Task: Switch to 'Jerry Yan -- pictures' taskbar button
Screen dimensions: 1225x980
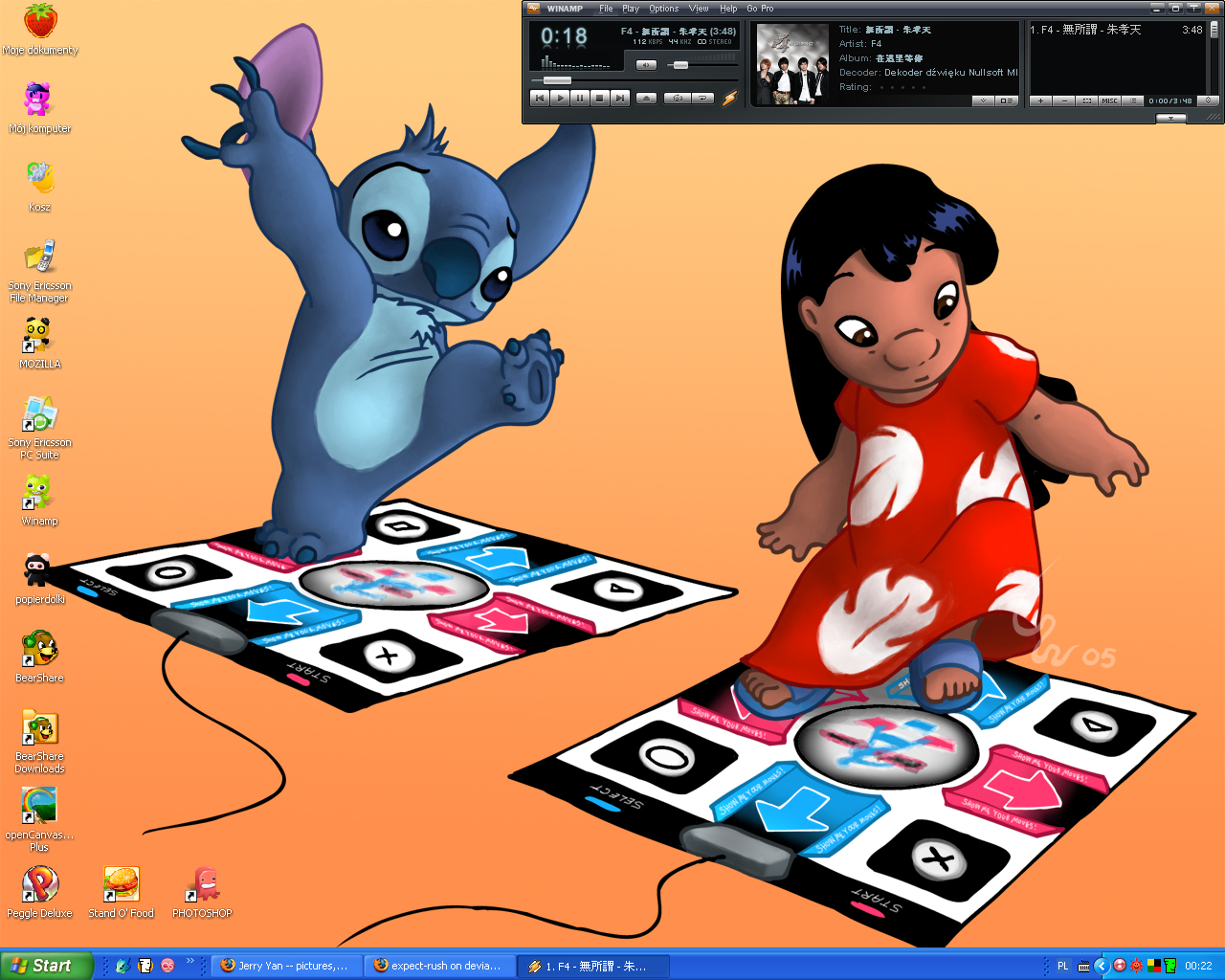Action: [x=288, y=966]
